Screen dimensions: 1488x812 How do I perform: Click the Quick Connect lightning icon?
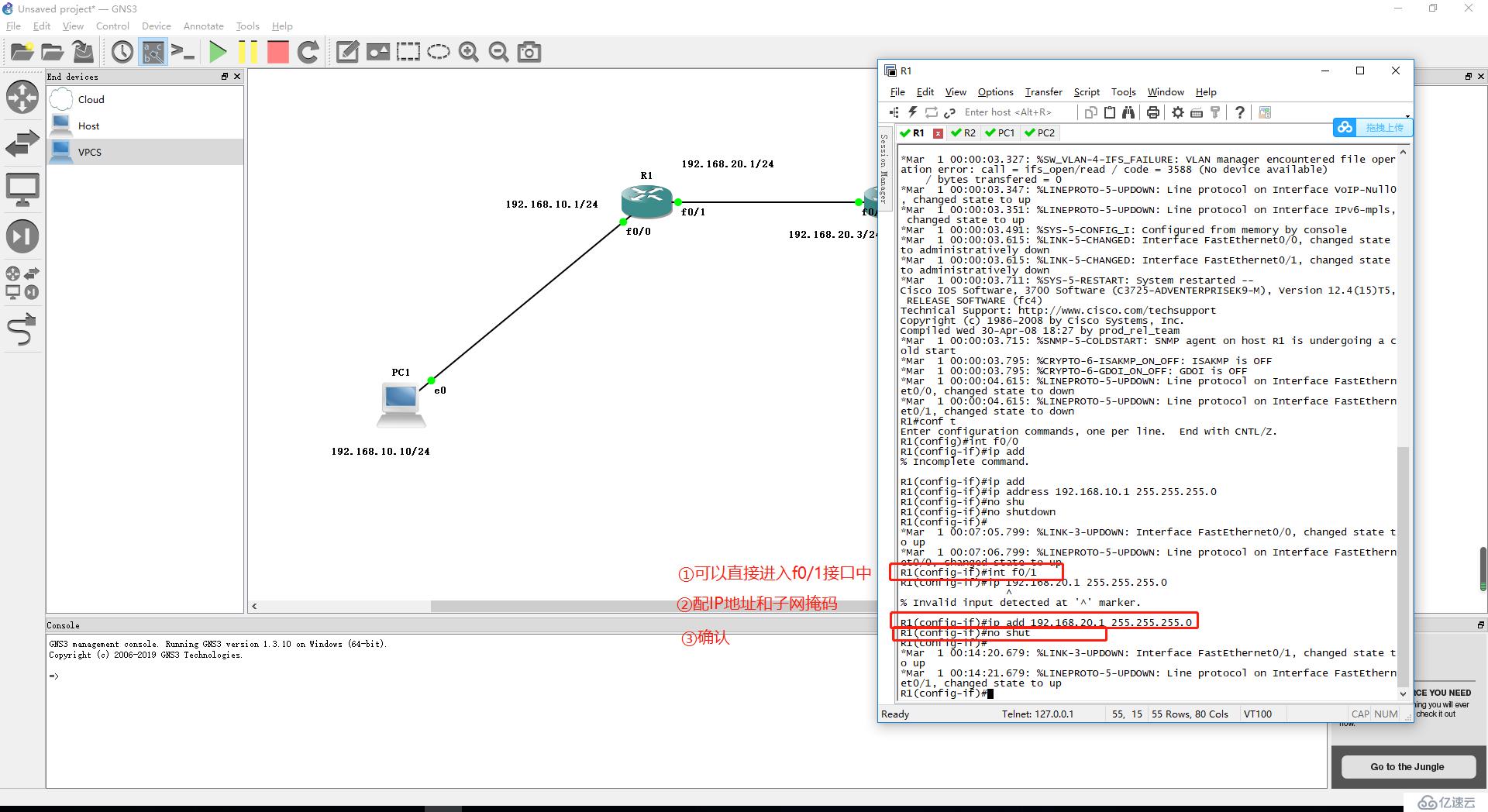pos(913,112)
